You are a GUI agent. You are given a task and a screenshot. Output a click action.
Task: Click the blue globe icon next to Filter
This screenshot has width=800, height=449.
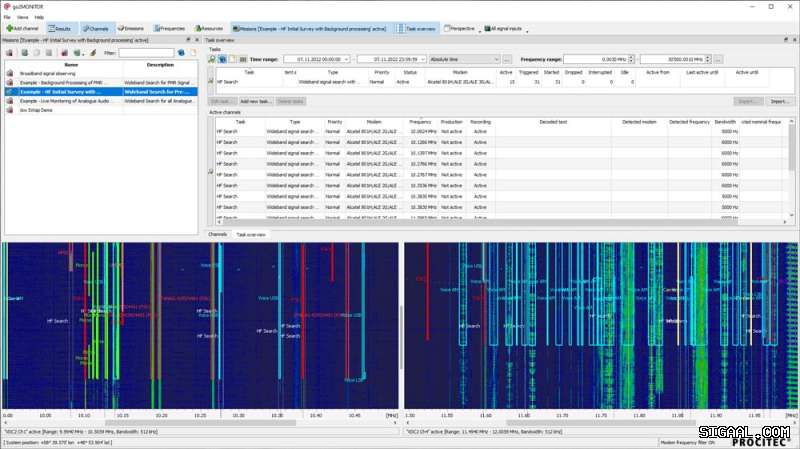click(181, 53)
